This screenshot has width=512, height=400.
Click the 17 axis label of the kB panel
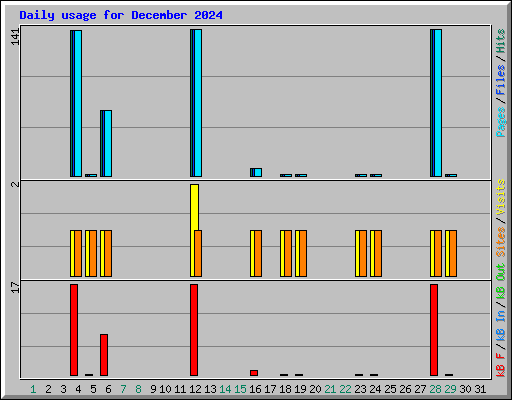pyautogui.click(x=15, y=287)
